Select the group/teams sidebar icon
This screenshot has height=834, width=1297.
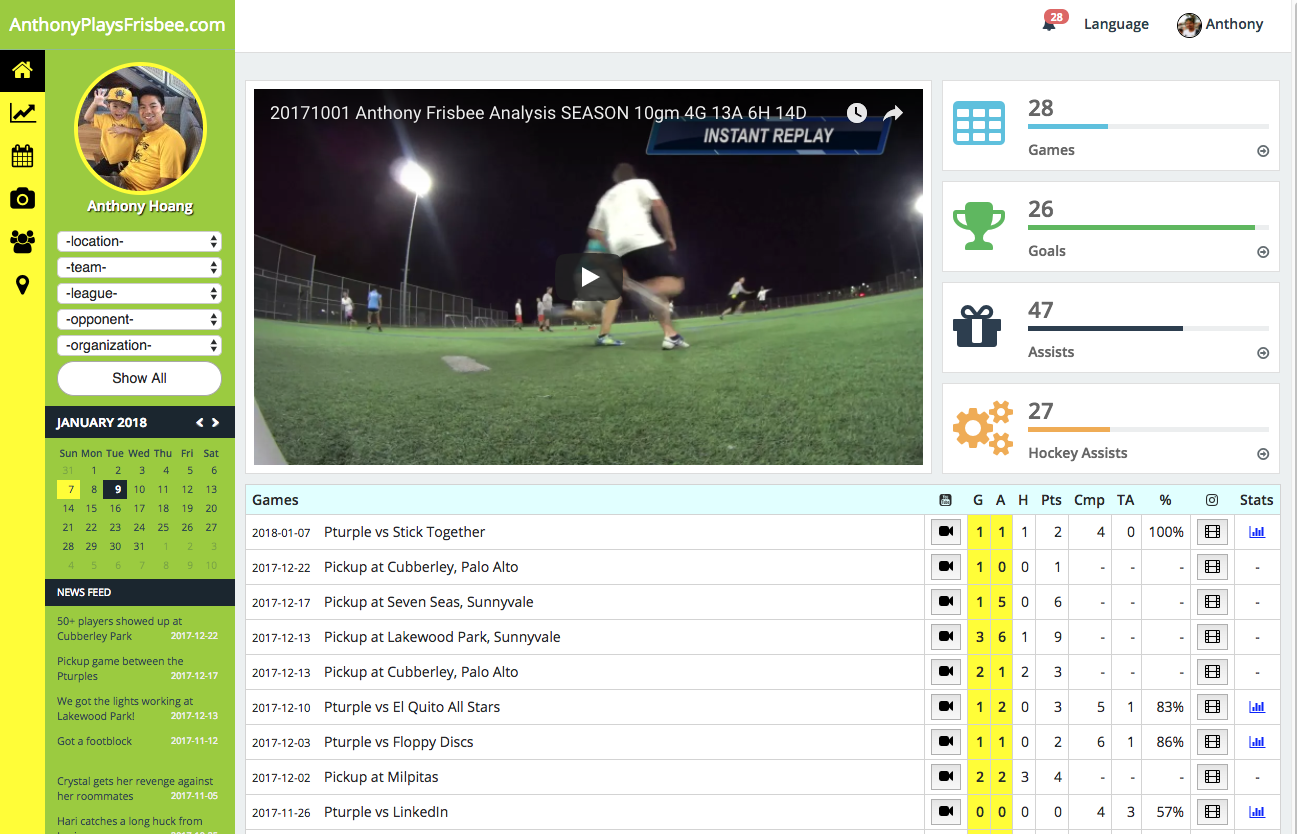point(22,241)
